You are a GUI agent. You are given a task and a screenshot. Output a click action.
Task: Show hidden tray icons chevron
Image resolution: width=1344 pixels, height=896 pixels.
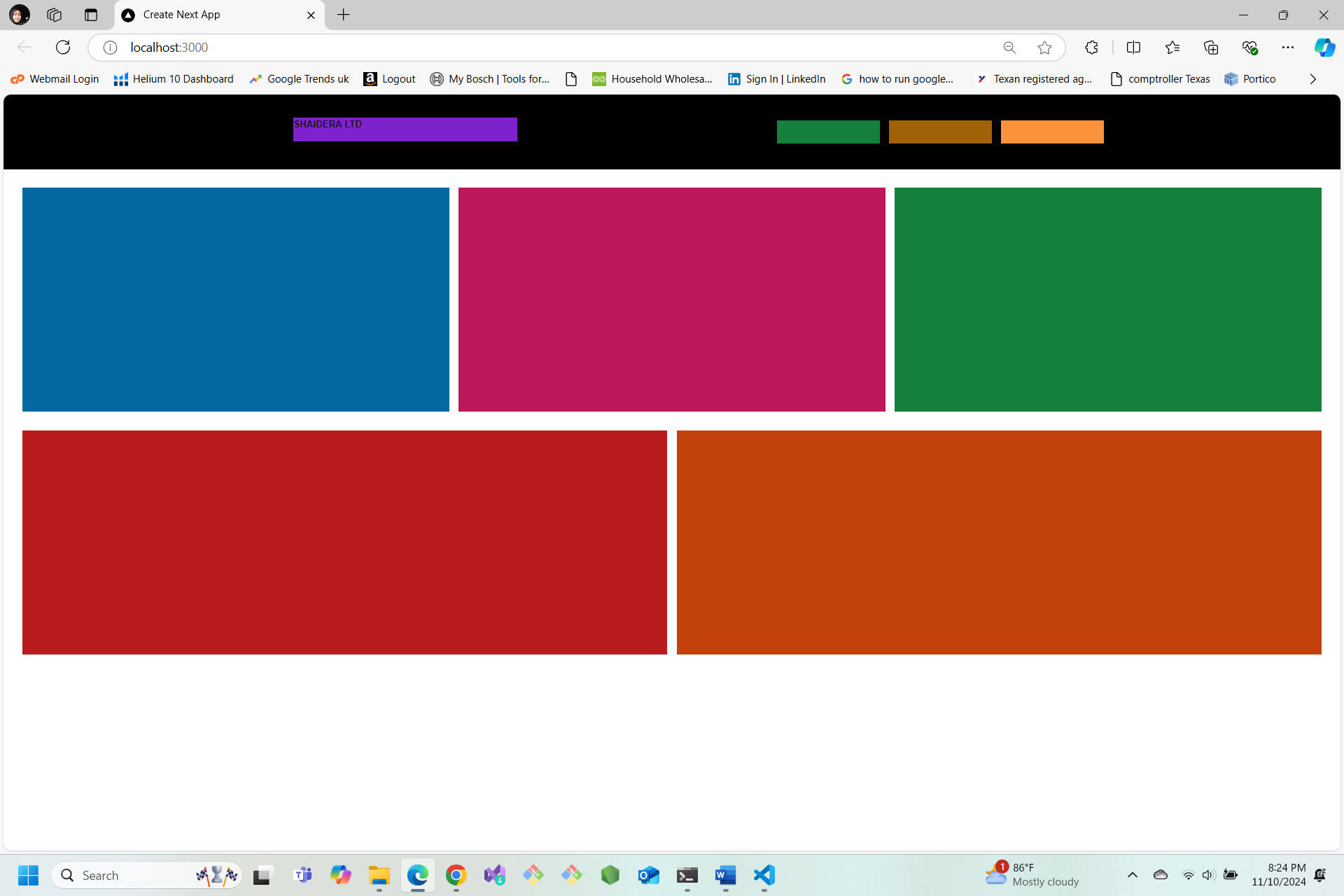click(1133, 875)
